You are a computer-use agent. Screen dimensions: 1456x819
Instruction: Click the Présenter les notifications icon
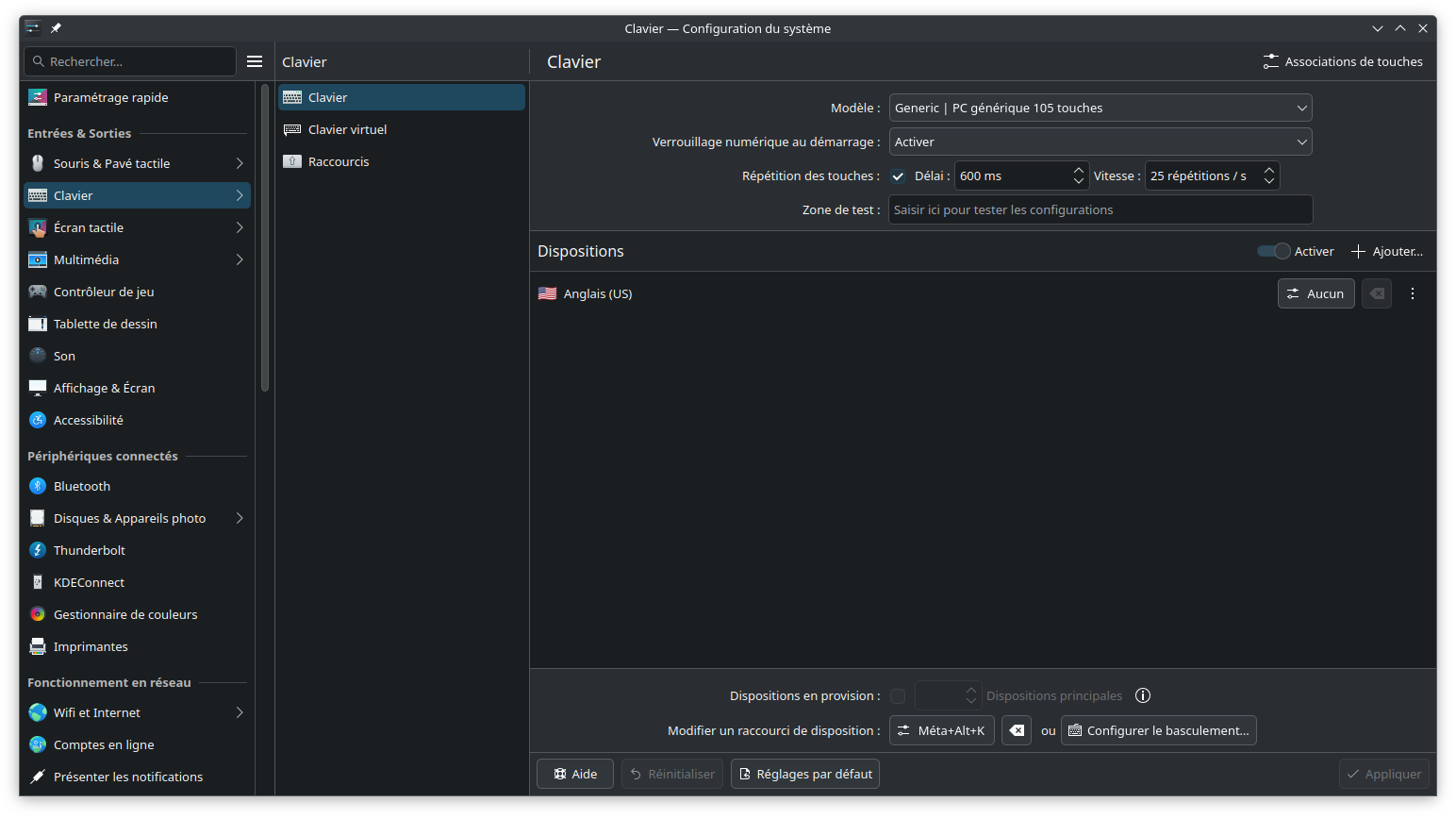38,777
